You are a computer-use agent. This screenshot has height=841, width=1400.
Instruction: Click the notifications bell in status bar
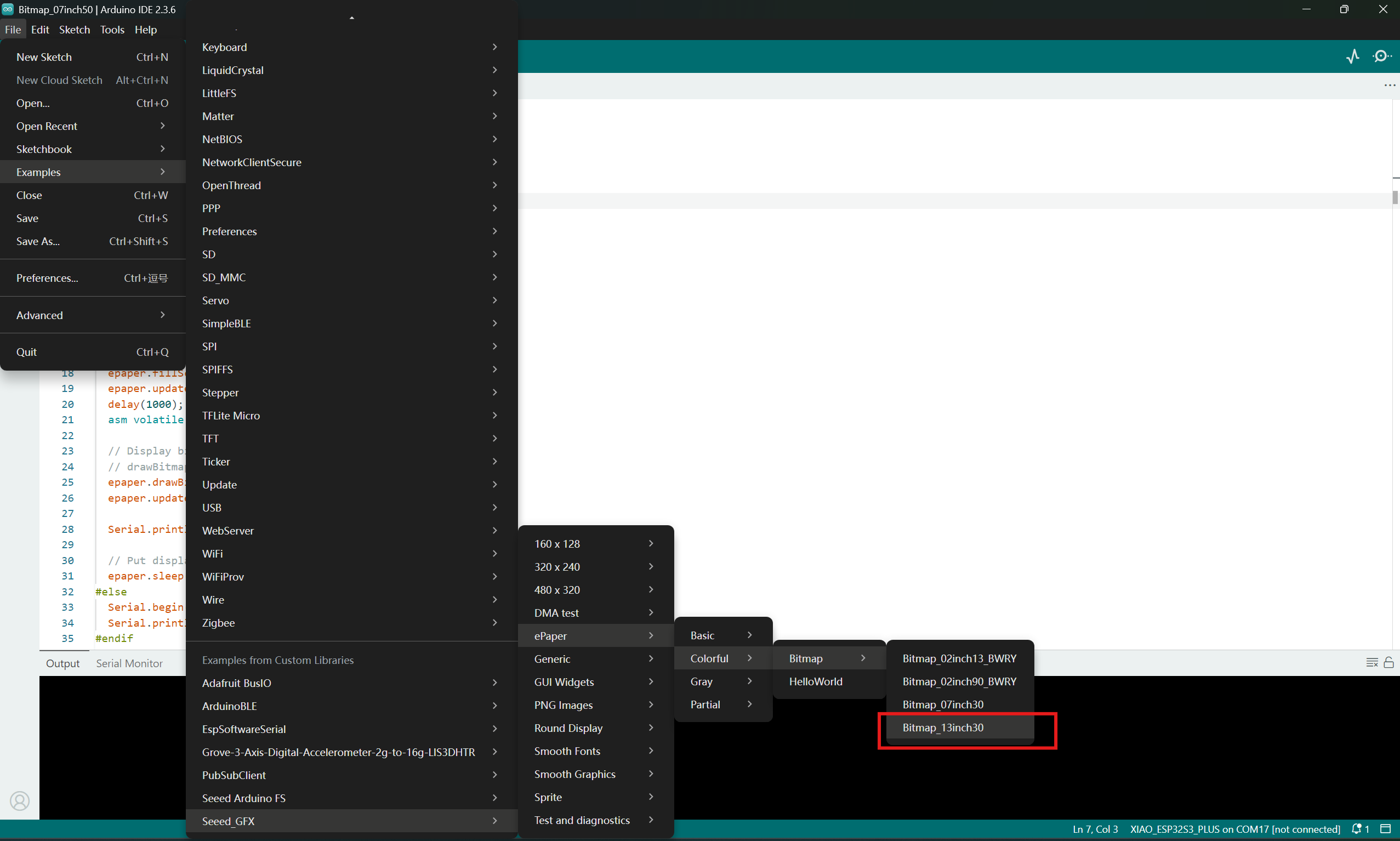coord(1357,828)
